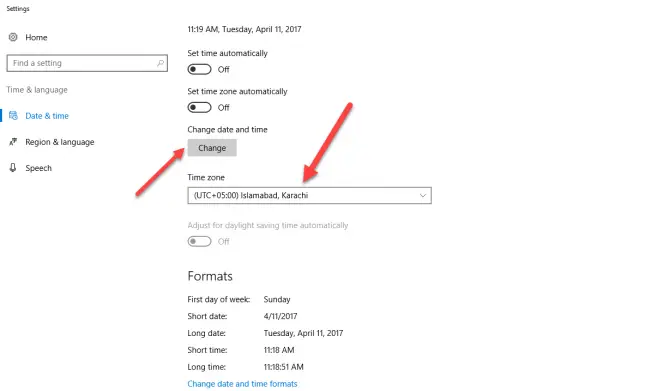Click the search magnifier icon
670x391 pixels.
160,63
